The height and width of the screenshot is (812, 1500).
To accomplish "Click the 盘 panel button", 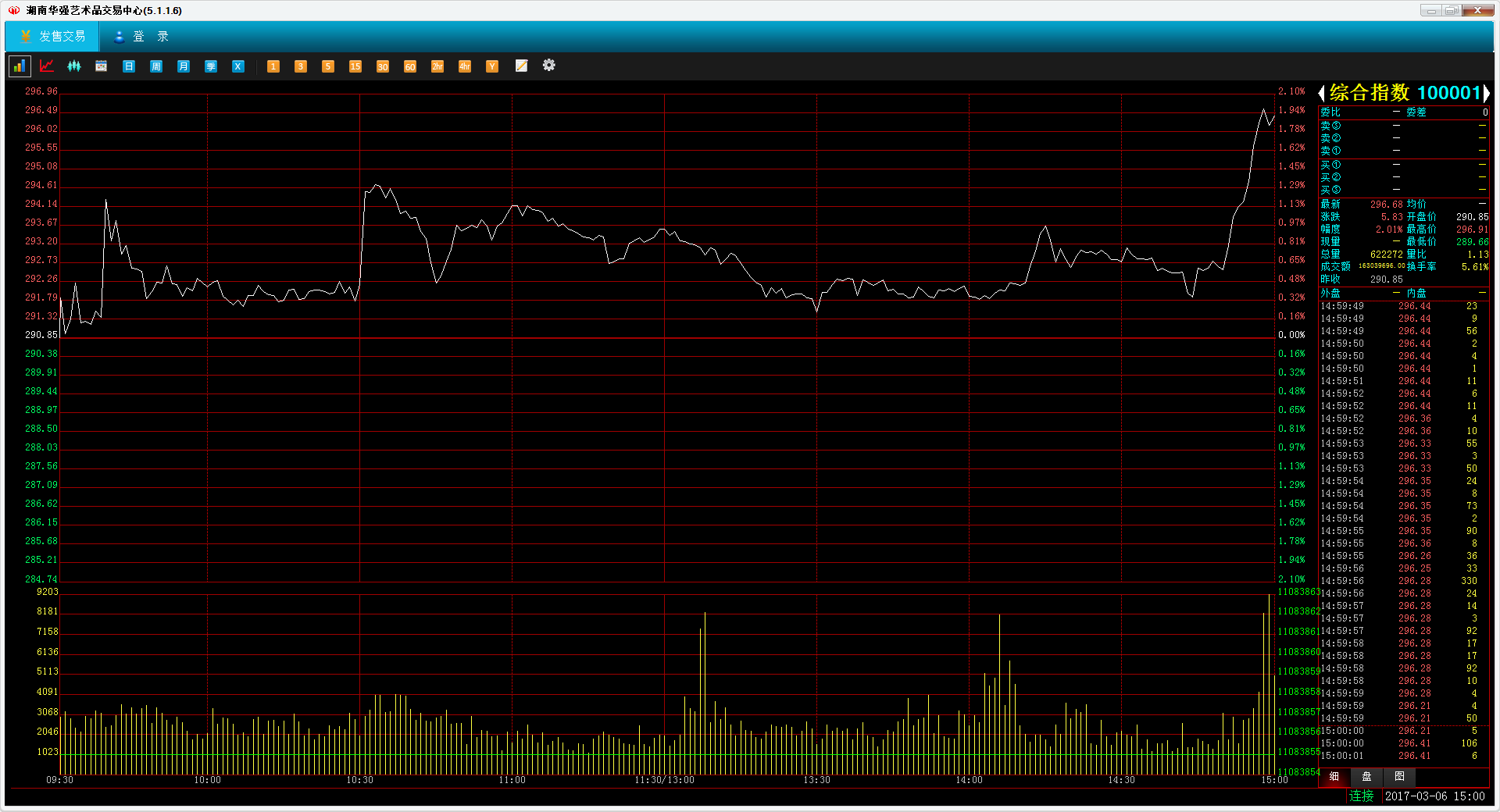I will point(1366,777).
